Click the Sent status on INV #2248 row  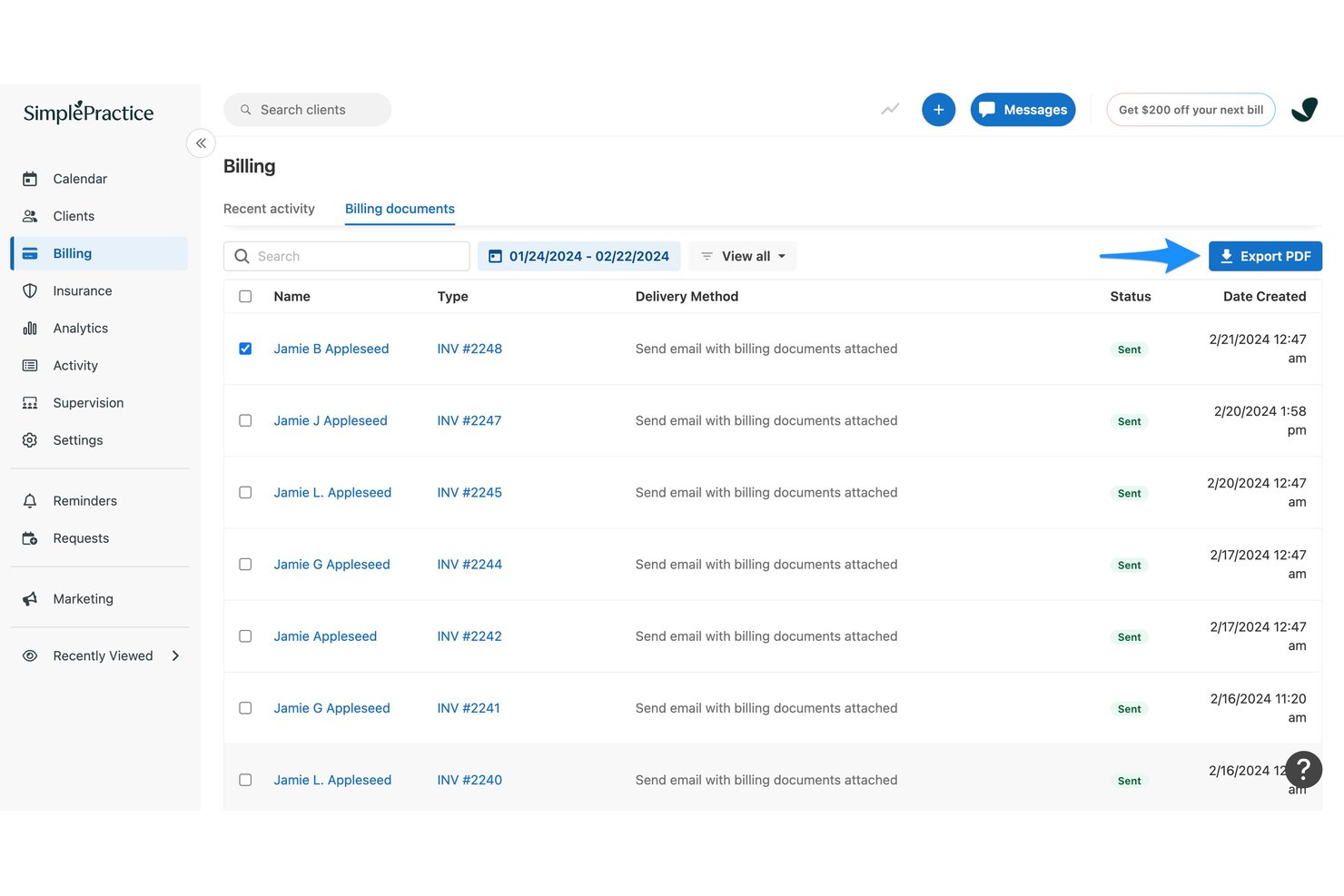click(x=1130, y=350)
